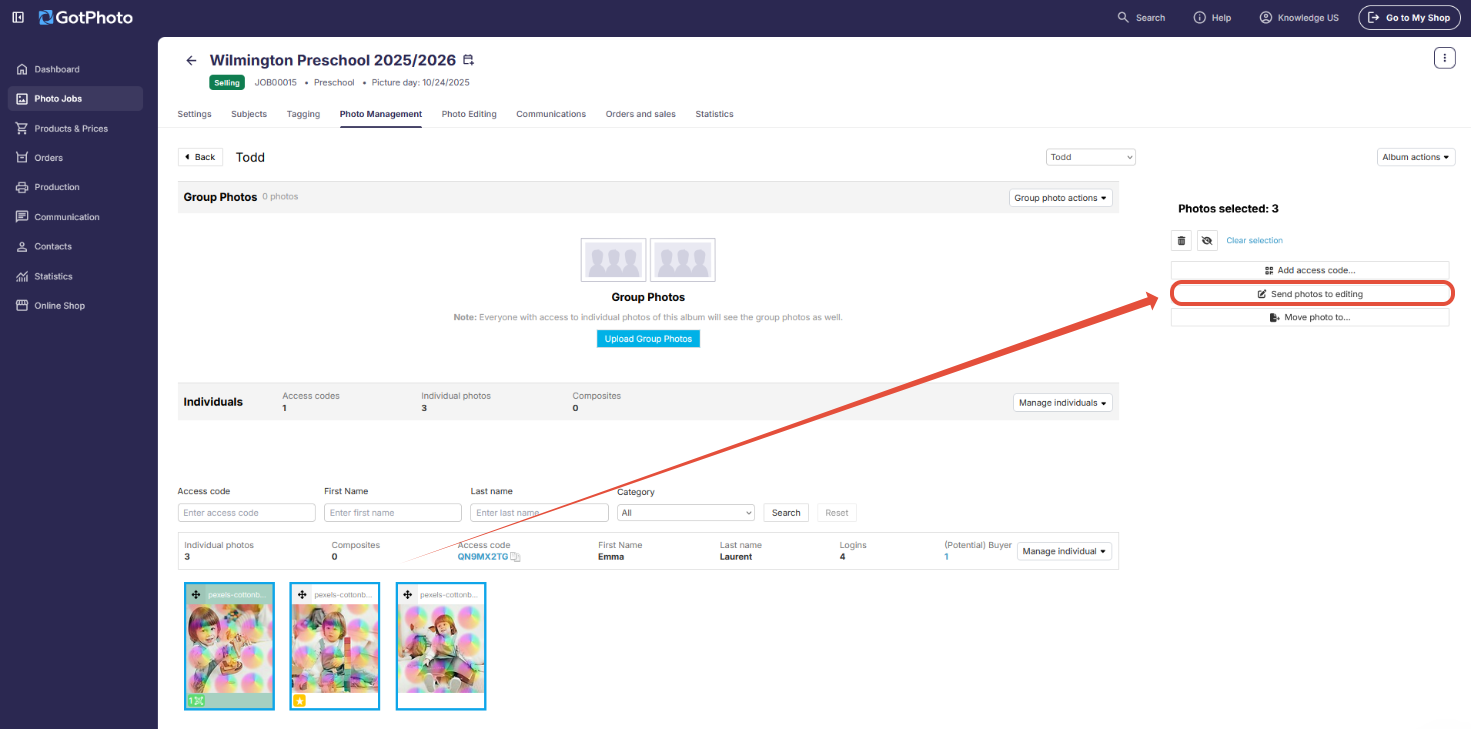Select the second individual photo thumbnail
Image resolution: width=1471 pixels, height=729 pixels.
pos(335,646)
